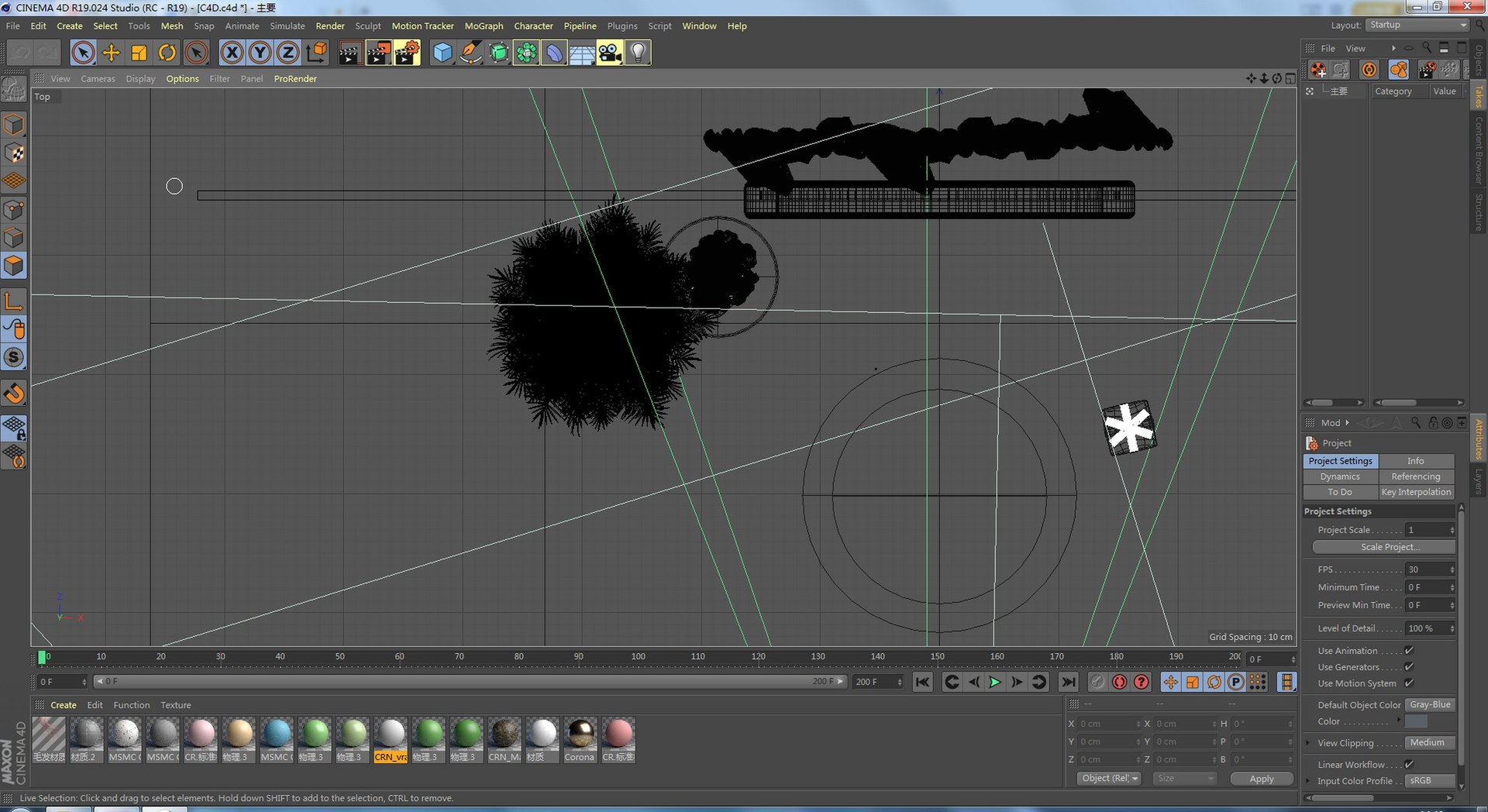This screenshot has width=1488, height=812.
Task: Toggle Parameter keyframe recording P button
Action: (x=1236, y=682)
